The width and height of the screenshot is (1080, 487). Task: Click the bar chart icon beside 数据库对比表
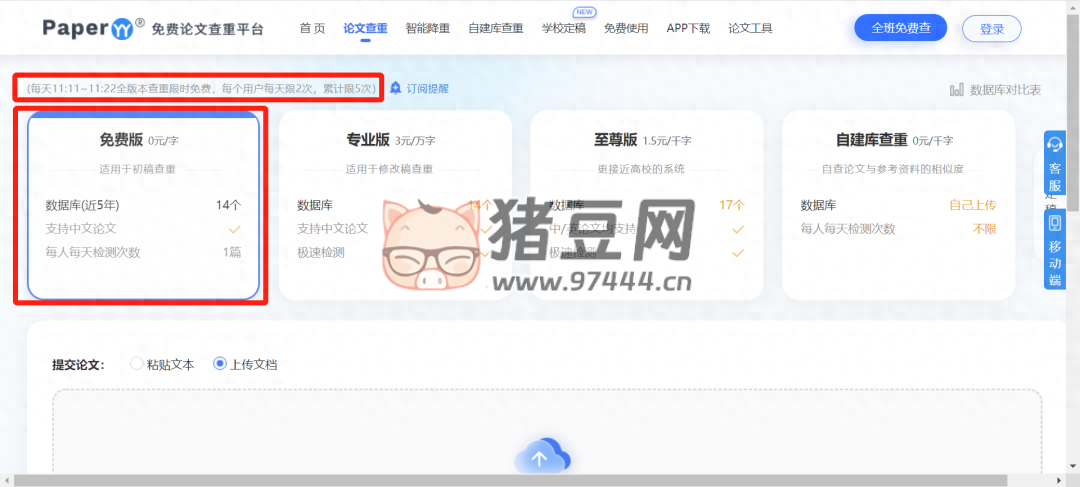(957, 90)
